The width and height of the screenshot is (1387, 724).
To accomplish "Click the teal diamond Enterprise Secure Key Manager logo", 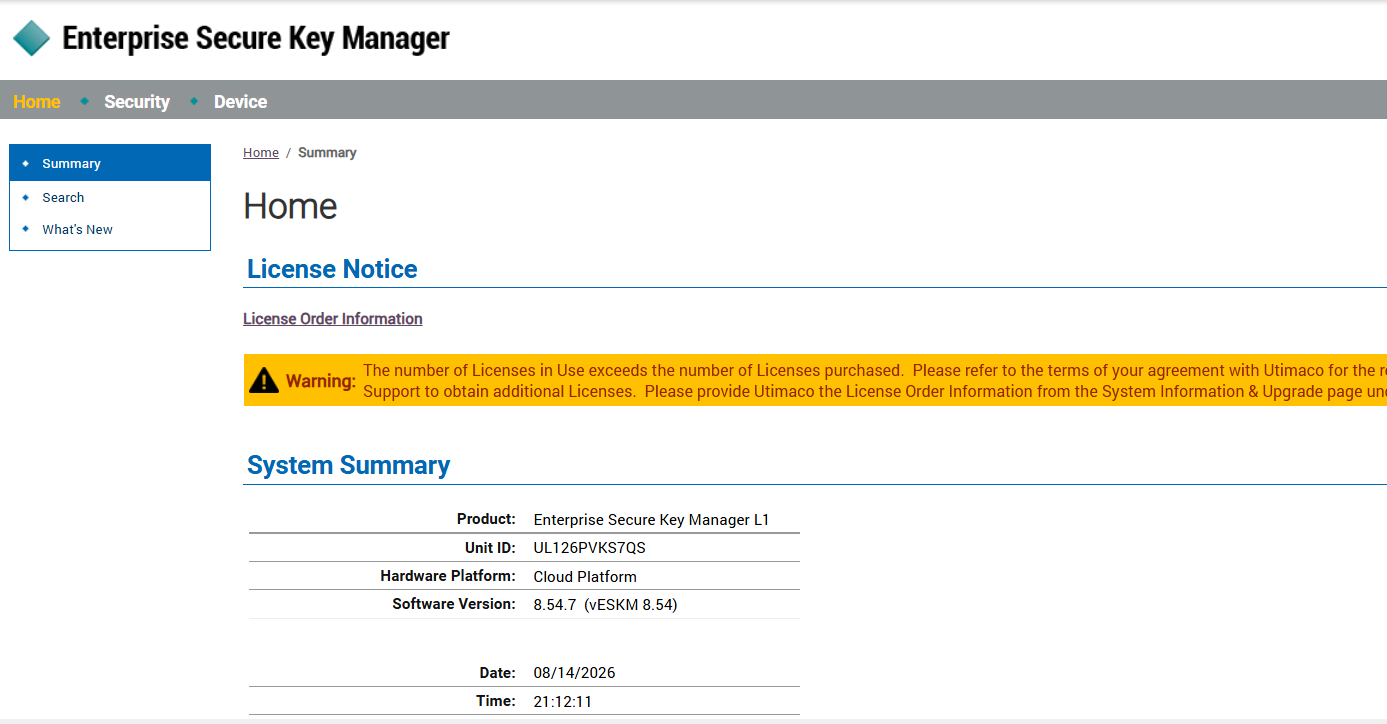I will click(x=32, y=38).
